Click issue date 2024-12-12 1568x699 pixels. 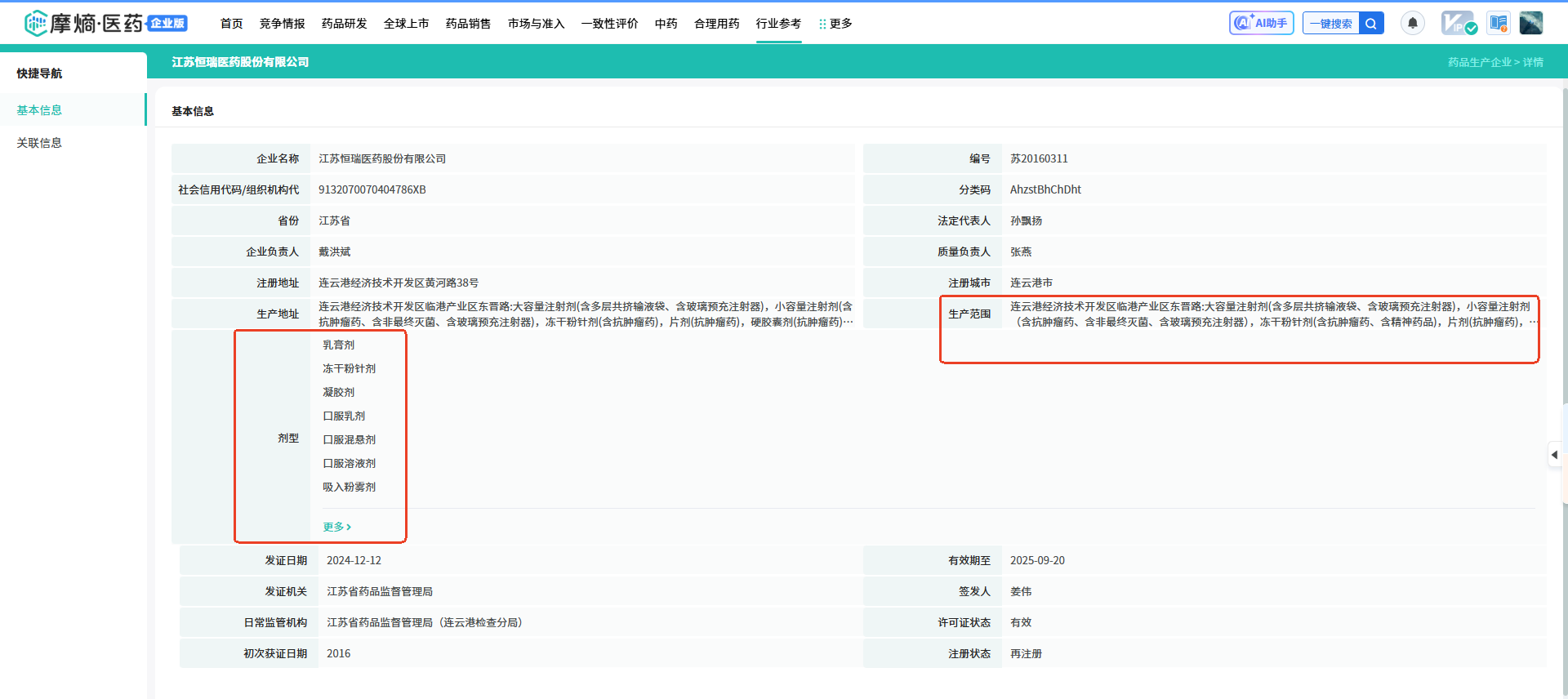pyautogui.click(x=354, y=560)
